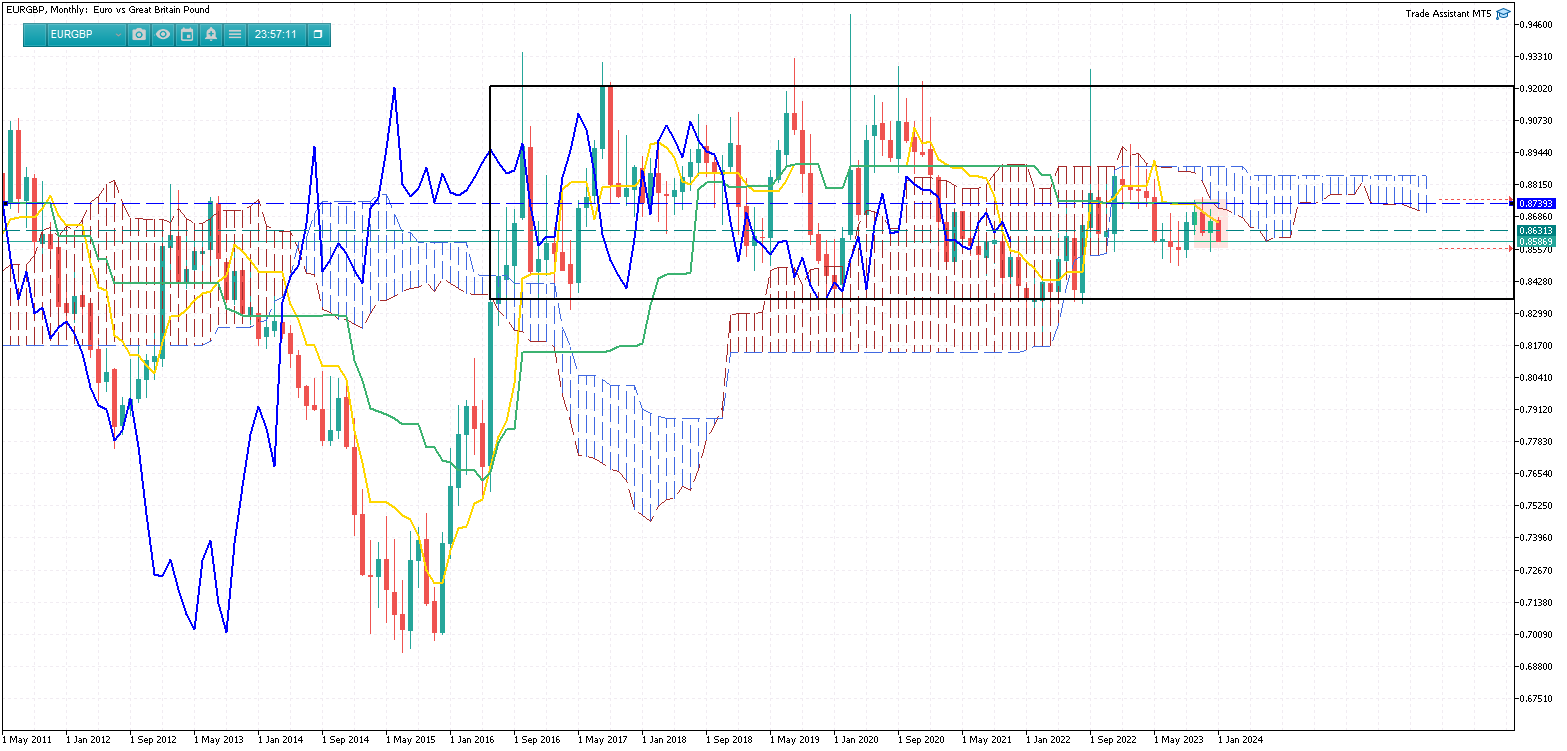Click the '1 Sep 2018' date label
The height and width of the screenshot is (751, 1567).
[x=729, y=741]
